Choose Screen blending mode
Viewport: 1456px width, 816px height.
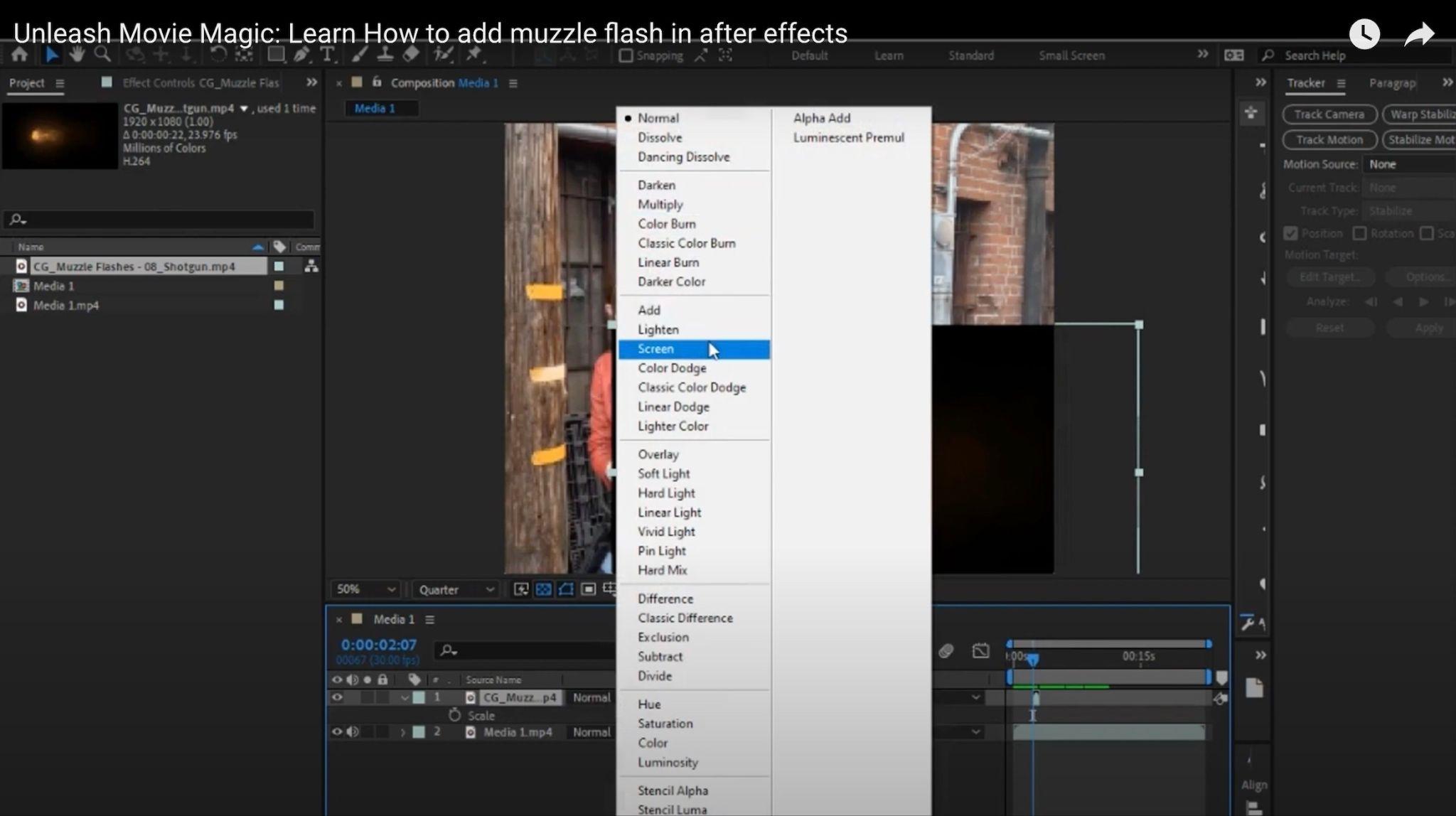(x=655, y=349)
